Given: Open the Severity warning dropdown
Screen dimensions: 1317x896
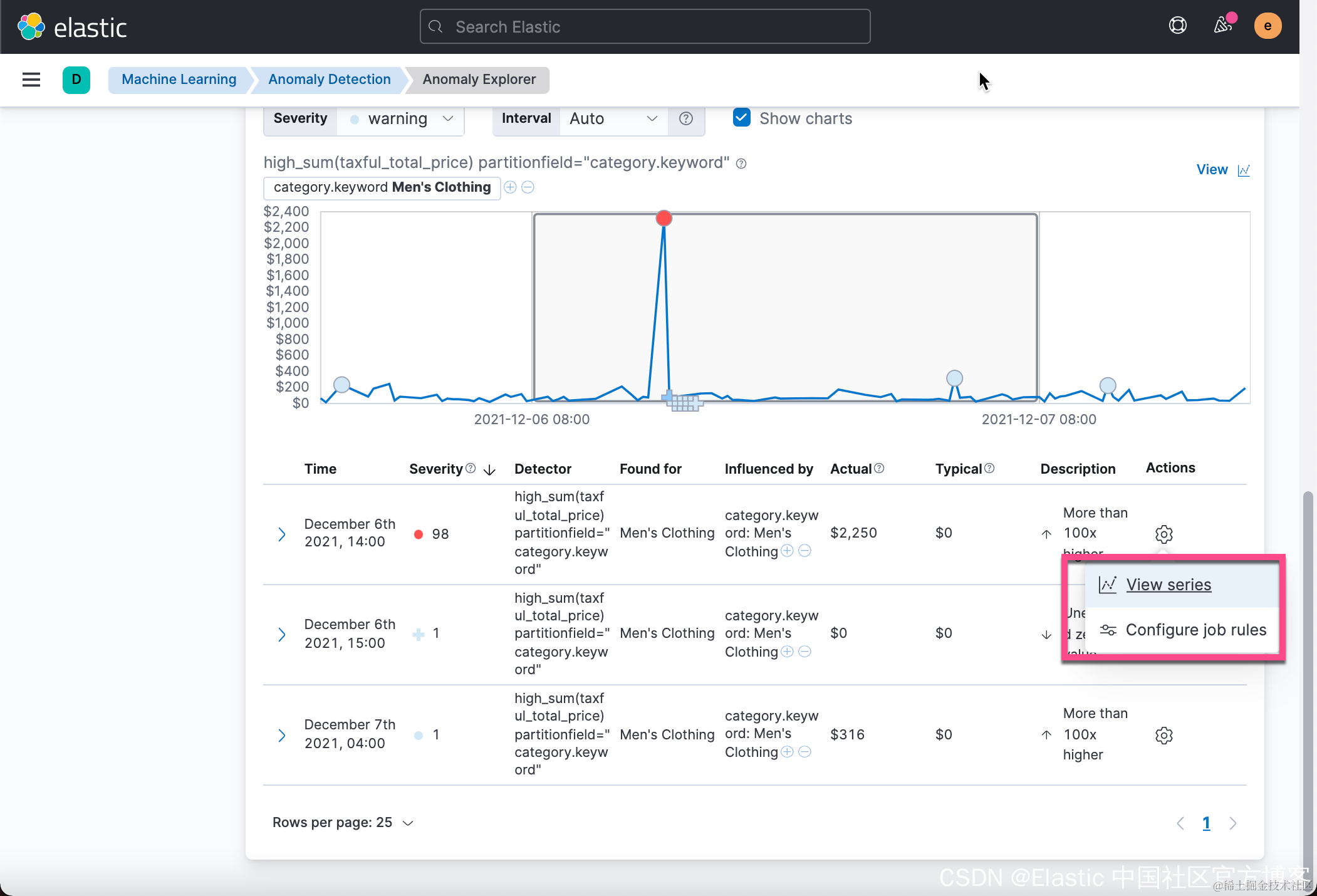Looking at the screenshot, I should coord(401,119).
